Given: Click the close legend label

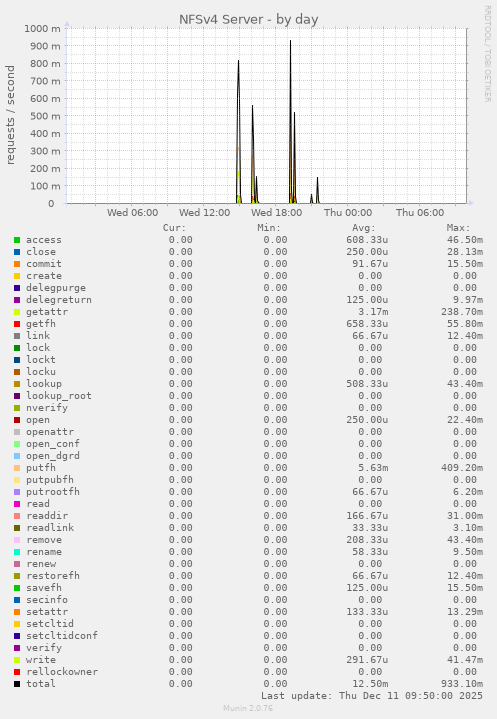Looking at the screenshot, I should pyautogui.click(x=41, y=252).
